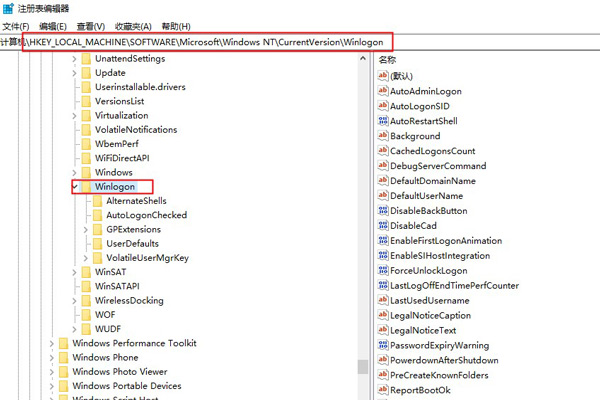Click the AutoRestartShell DWORD value icon
This screenshot has width=600, height=400.
pyautogui.click(x=383, y=121)
